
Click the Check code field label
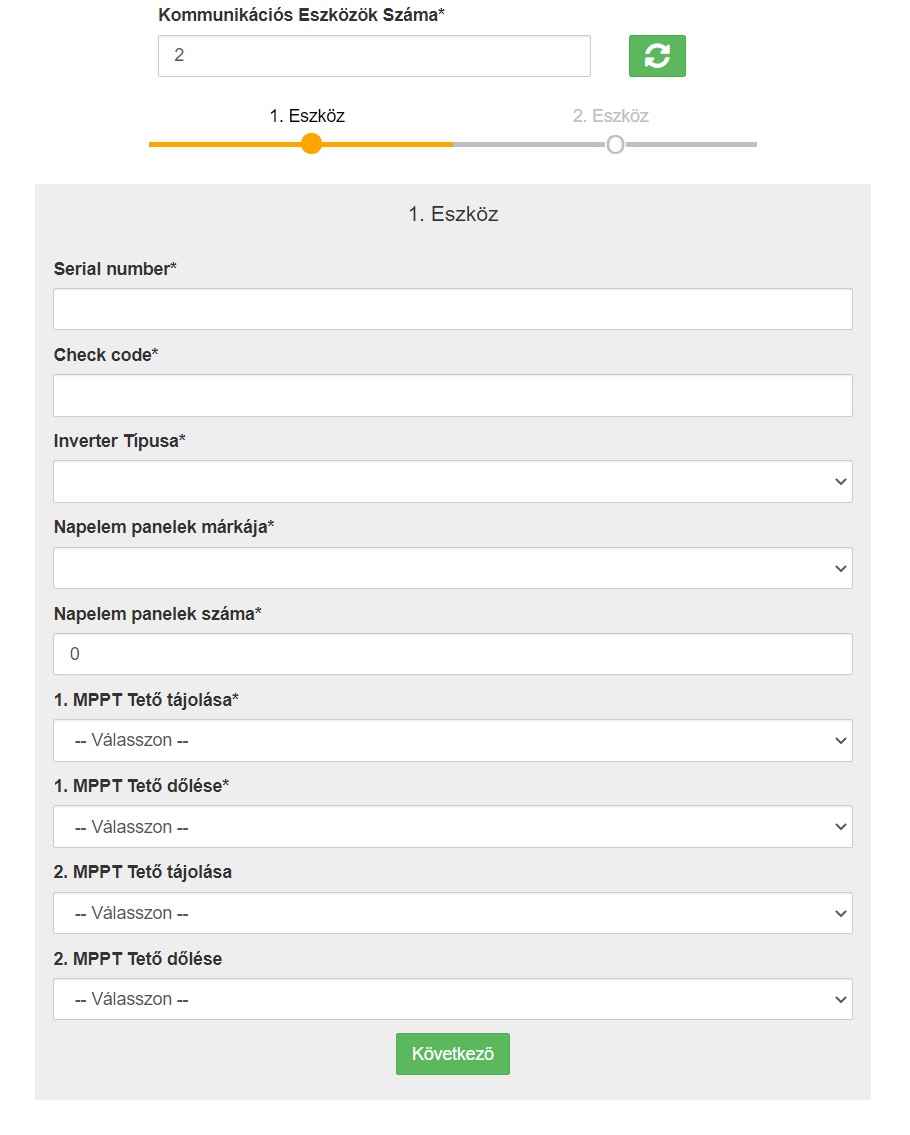(106, 355)
